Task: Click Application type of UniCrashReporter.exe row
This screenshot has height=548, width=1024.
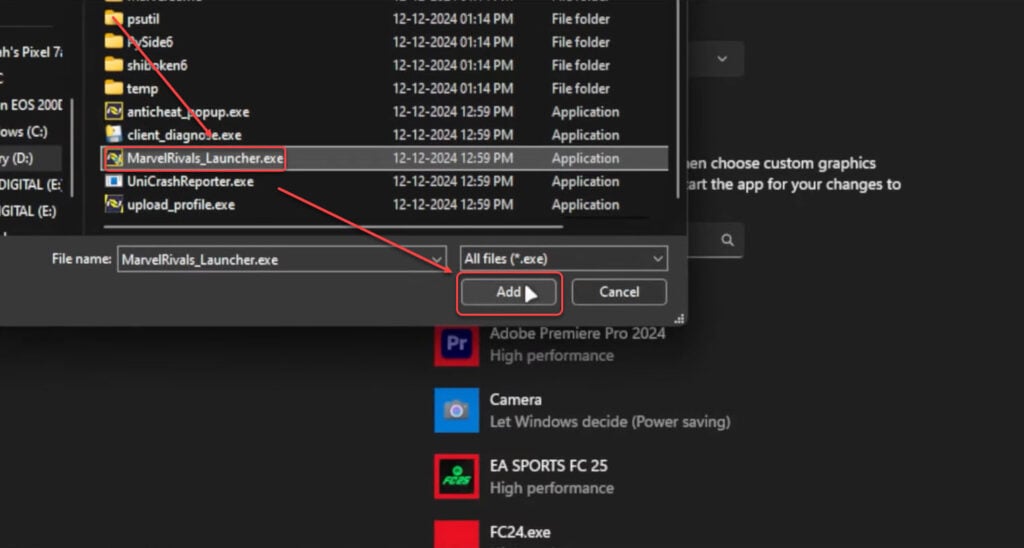Action: [585, 182]
